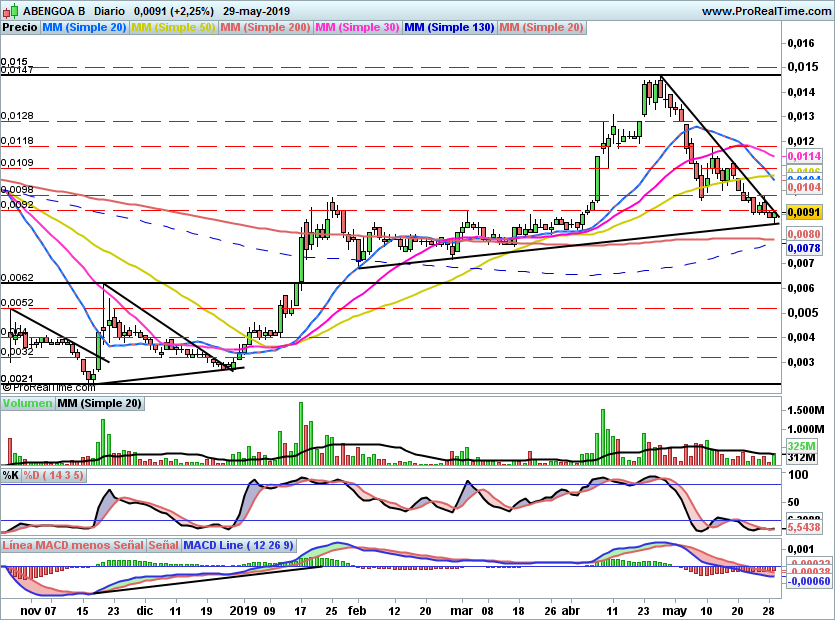
Task: Click the MACD Line ( 12 26 9) label
Action: pos(239,545)
